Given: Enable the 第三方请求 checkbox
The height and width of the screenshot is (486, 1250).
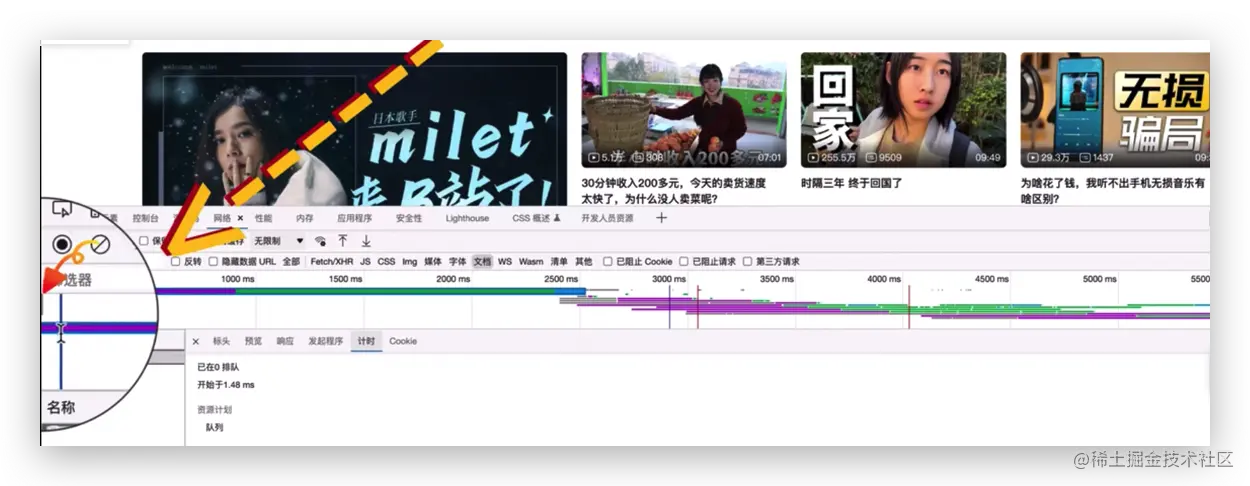Looking at the screenshot, I should click(747, 262).
